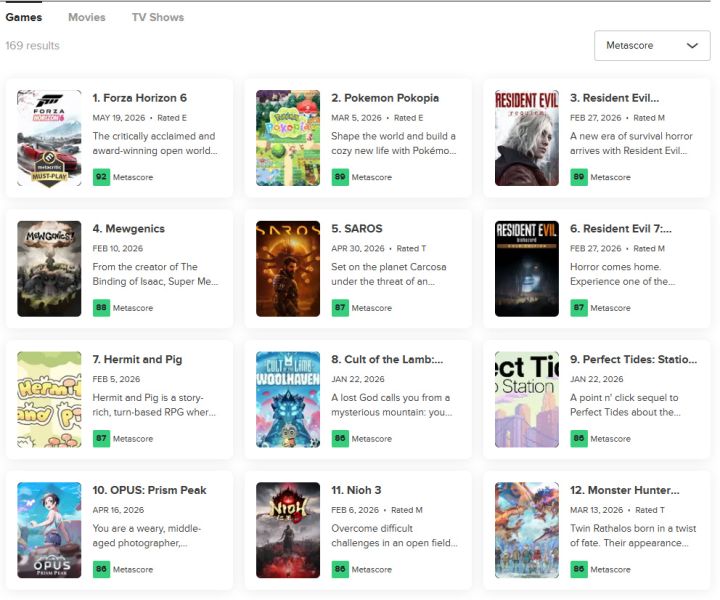Click the 'MAY 19, 2026' release date
The image size is (720, 600).
click(x=118, y=118)
